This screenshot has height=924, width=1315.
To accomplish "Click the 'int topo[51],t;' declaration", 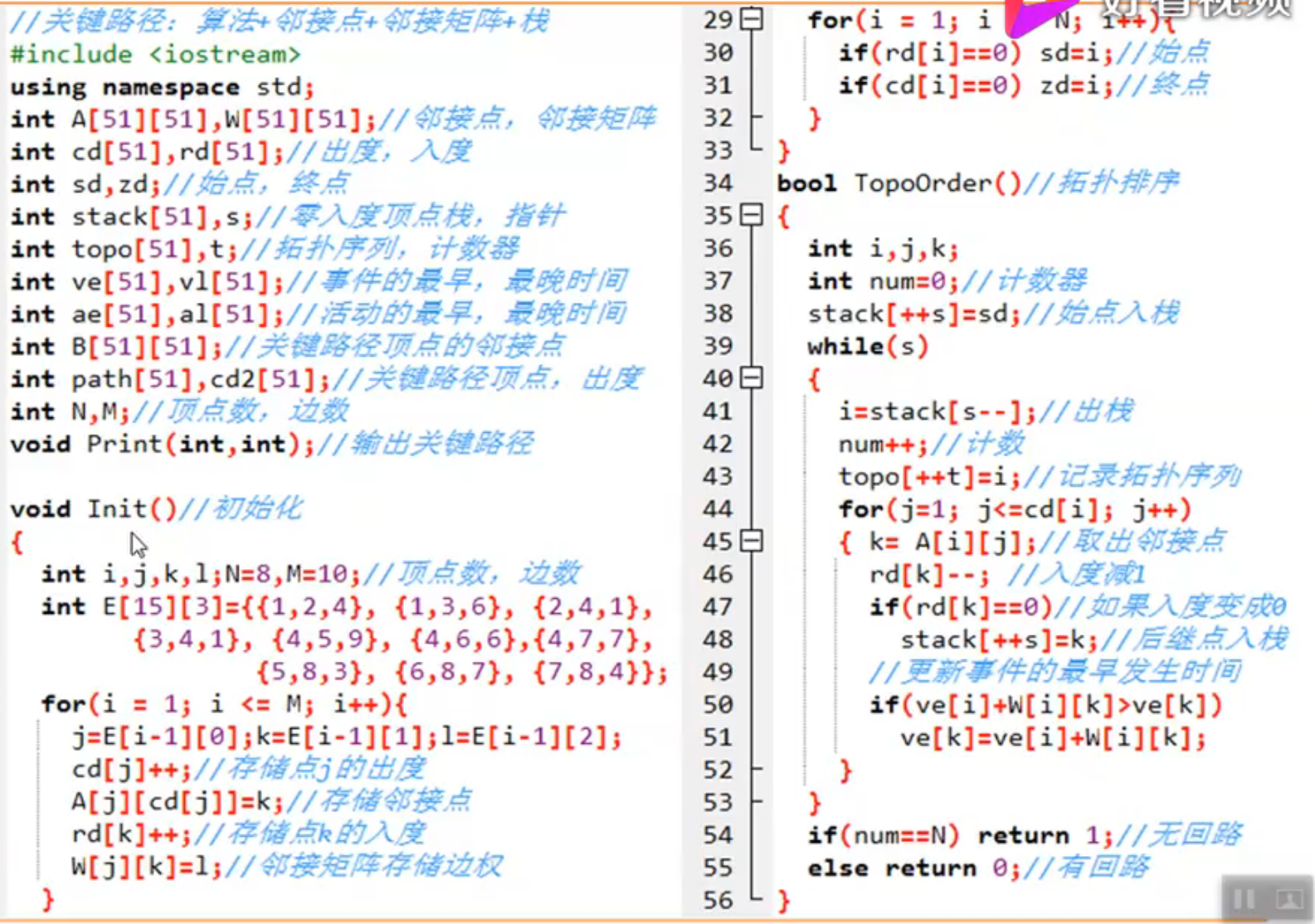I will 124,250.
